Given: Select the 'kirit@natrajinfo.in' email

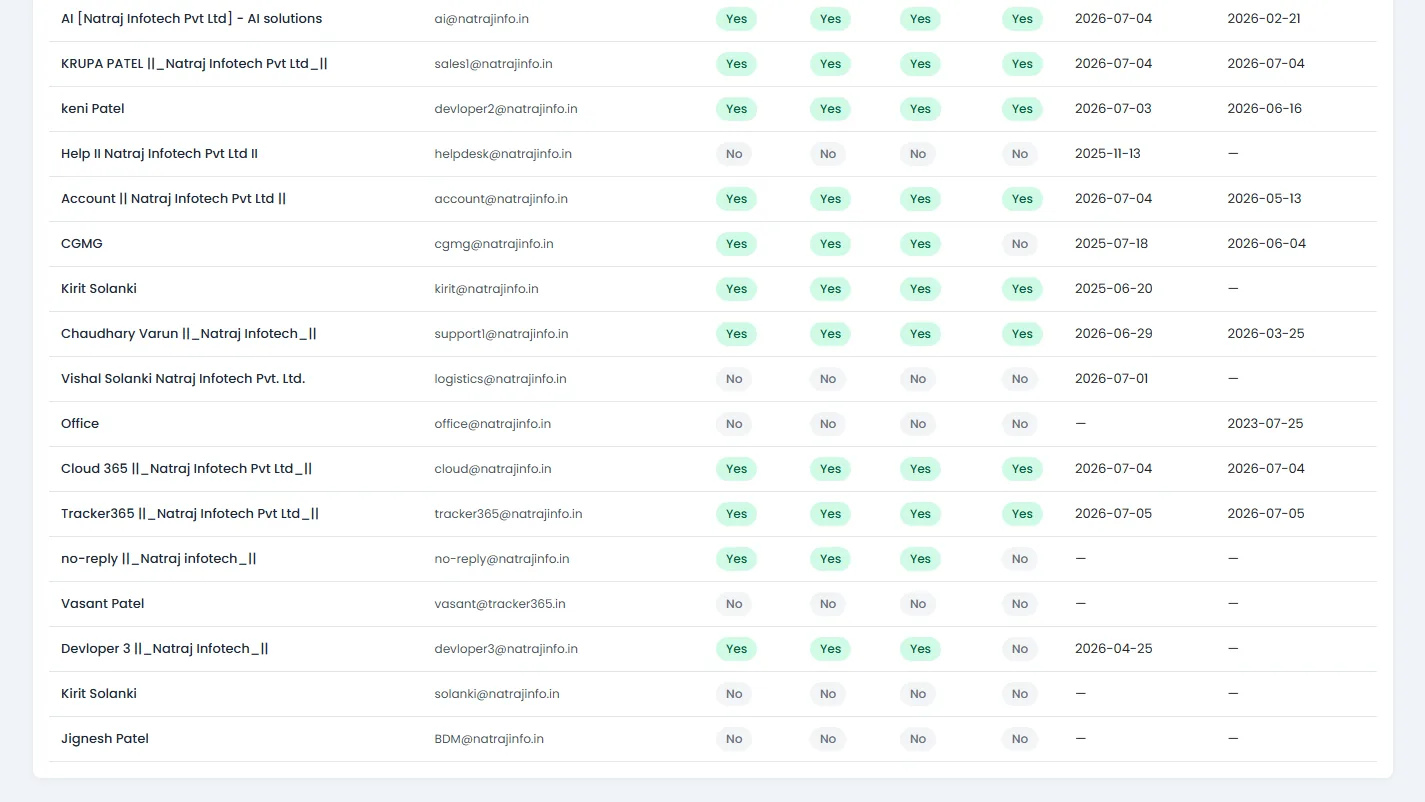Looking at the screenshot, I should click(x=486, y=289).
